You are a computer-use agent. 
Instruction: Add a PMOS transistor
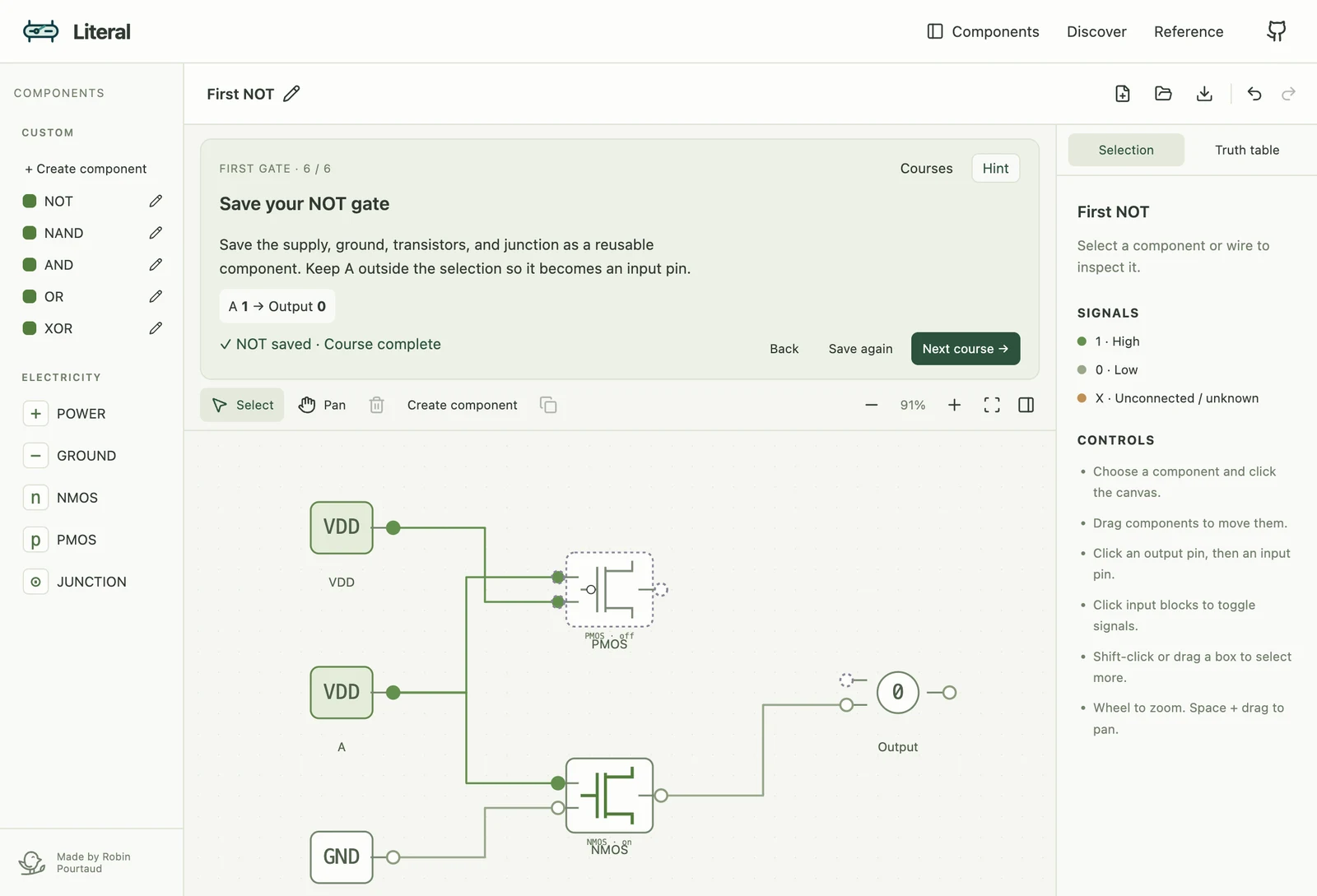click(61, 540)
